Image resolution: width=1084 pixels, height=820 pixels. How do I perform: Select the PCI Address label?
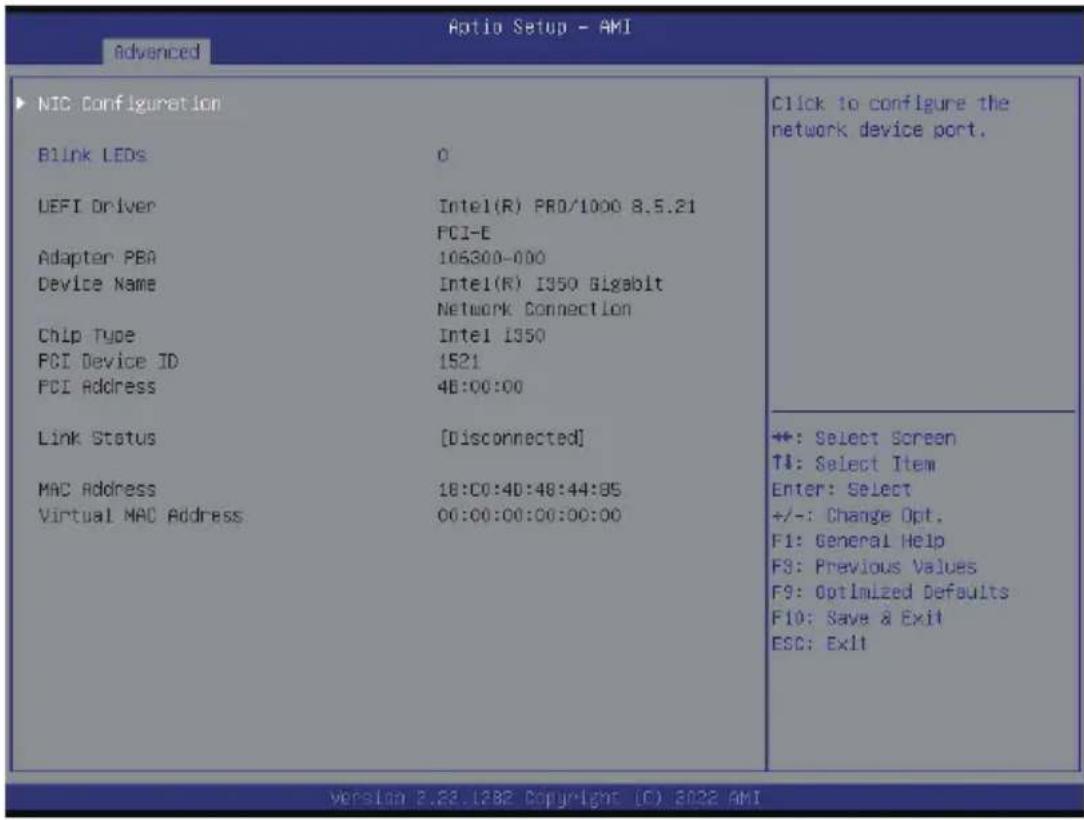click(x=97, y=386)
